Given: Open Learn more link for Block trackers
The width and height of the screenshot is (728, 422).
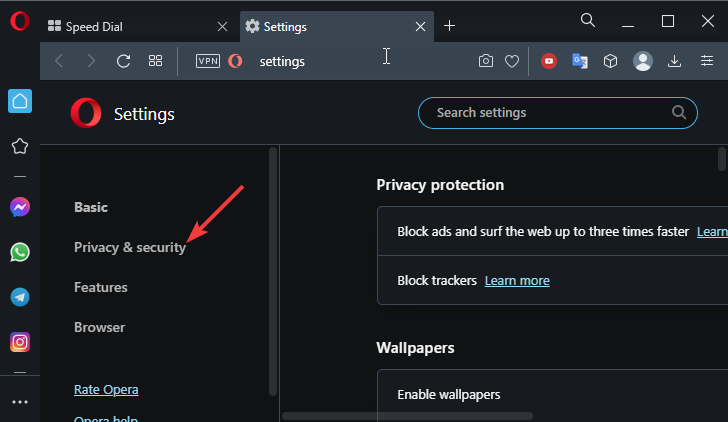Looking at the screenshot, I should tap(517, 280).
